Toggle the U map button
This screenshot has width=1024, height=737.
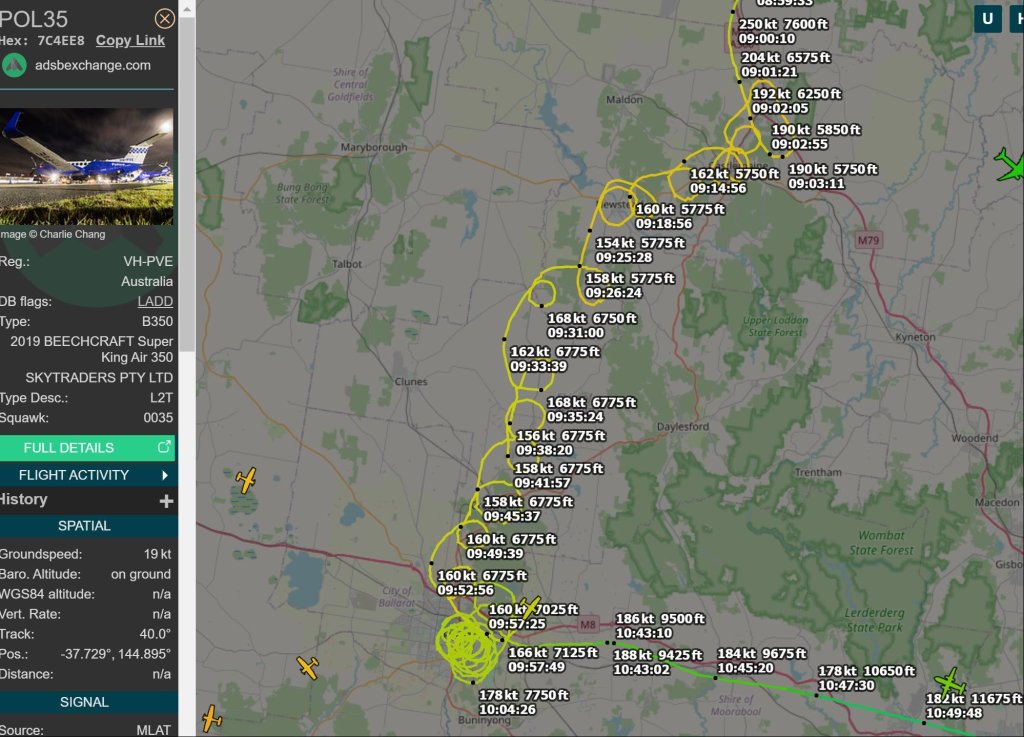tap(988, 19)
